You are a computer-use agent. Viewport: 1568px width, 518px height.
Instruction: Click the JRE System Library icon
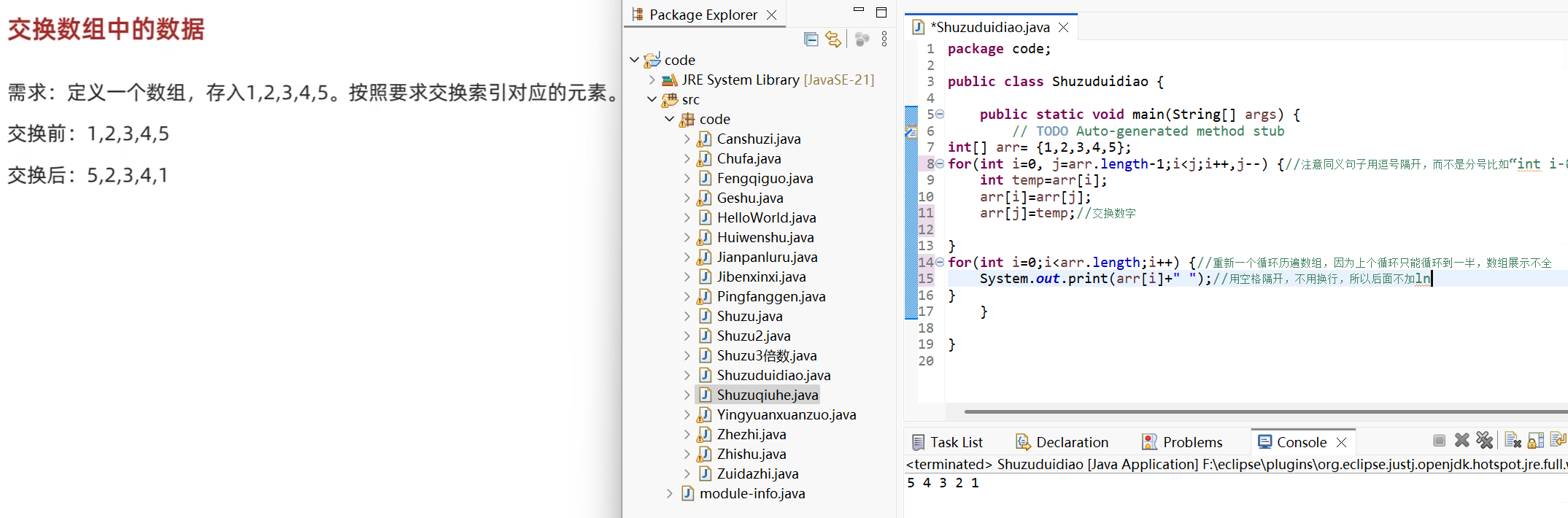[669, 80]
